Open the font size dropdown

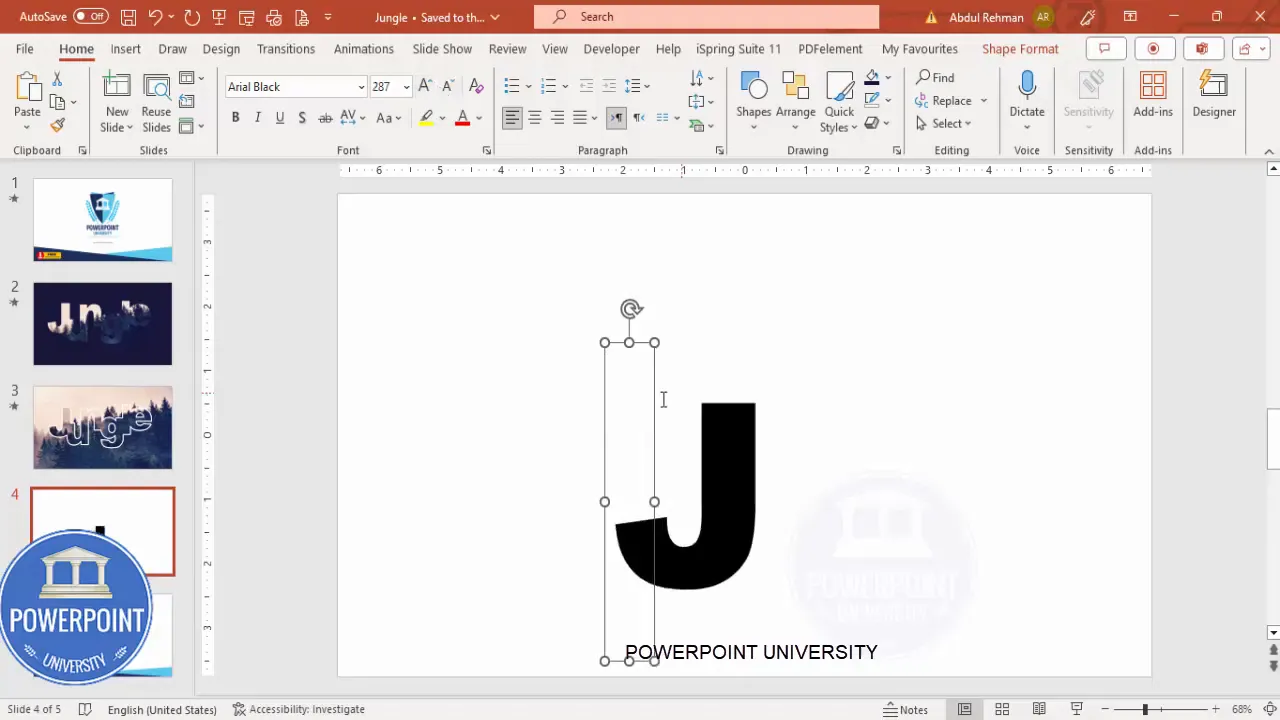[x=406, y=87]
